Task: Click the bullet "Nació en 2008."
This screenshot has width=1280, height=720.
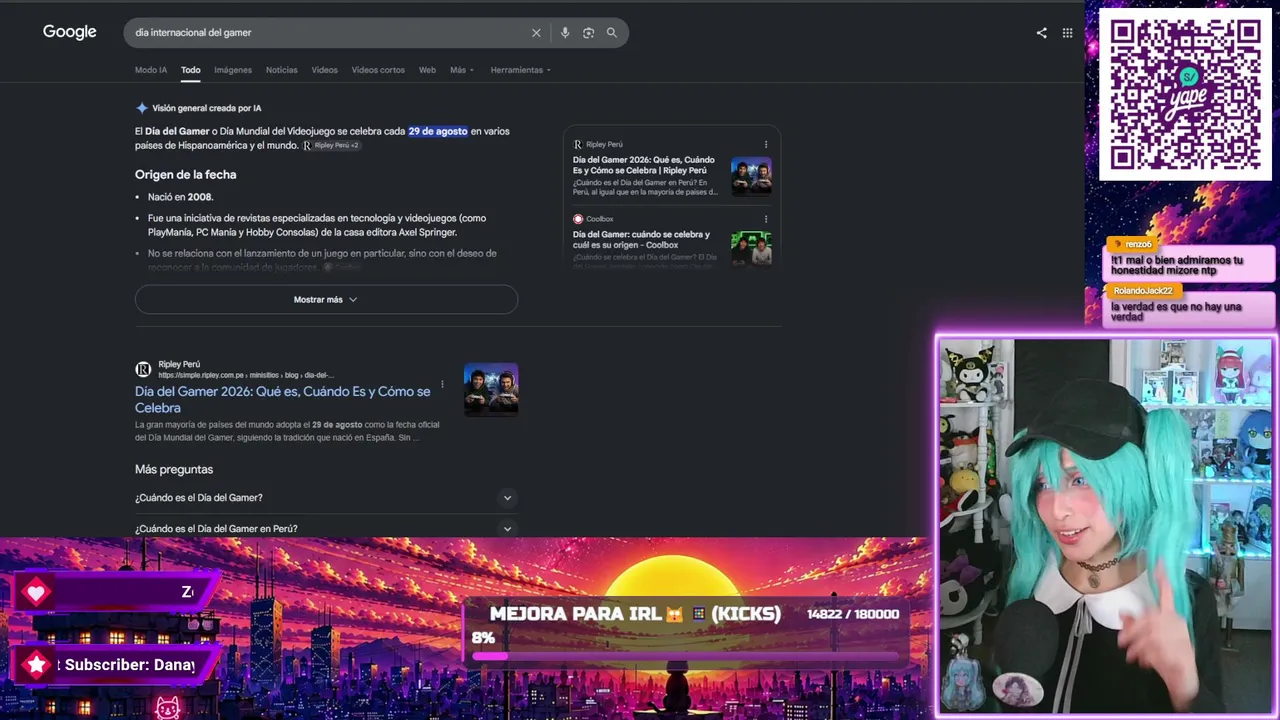Action: click(x=181, y=197)
